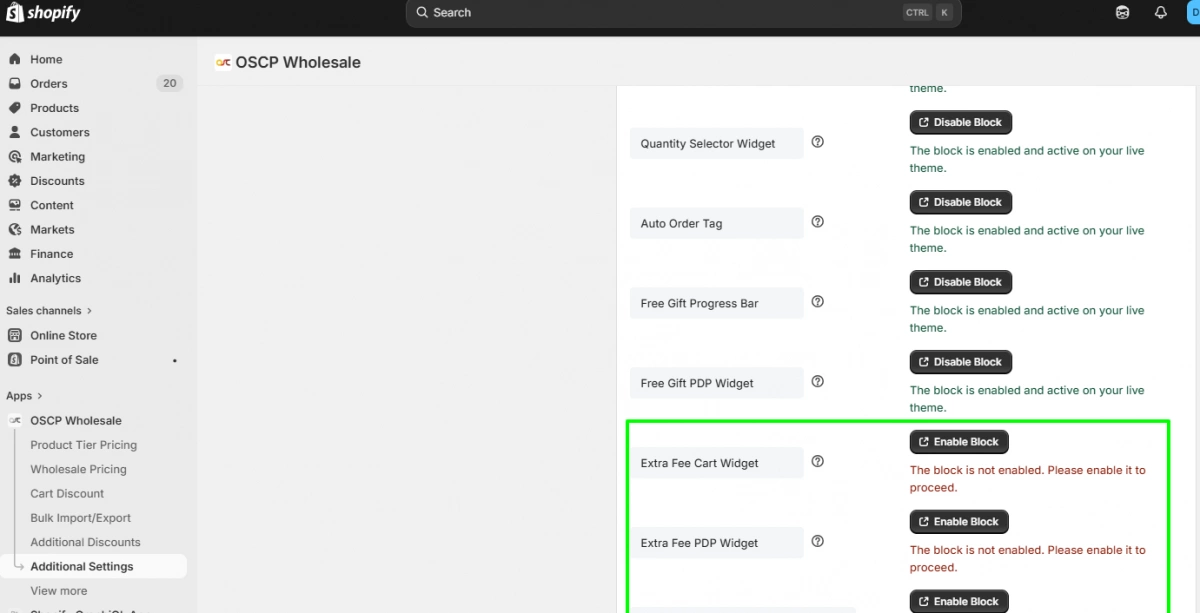The height and width of the screenshot is (613, 1200).
Task: Click the Home icon in sidebar
Action: (15, 59)
